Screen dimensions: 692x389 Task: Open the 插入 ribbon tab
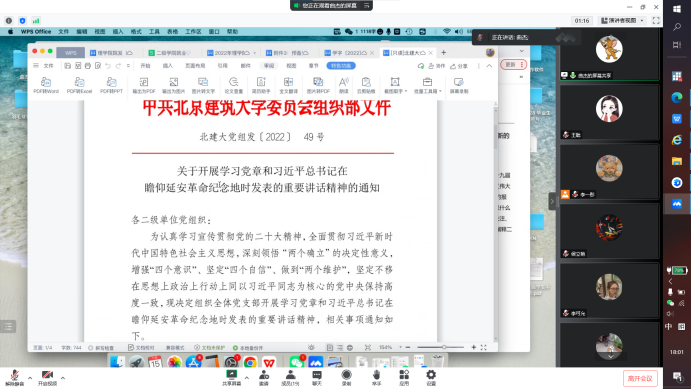168,66
